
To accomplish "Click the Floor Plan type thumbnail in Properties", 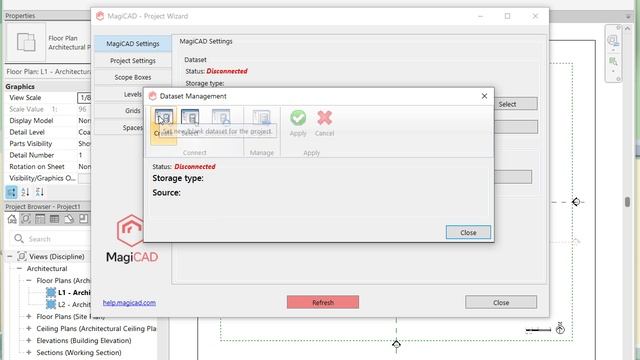I will tap(26, 42).
